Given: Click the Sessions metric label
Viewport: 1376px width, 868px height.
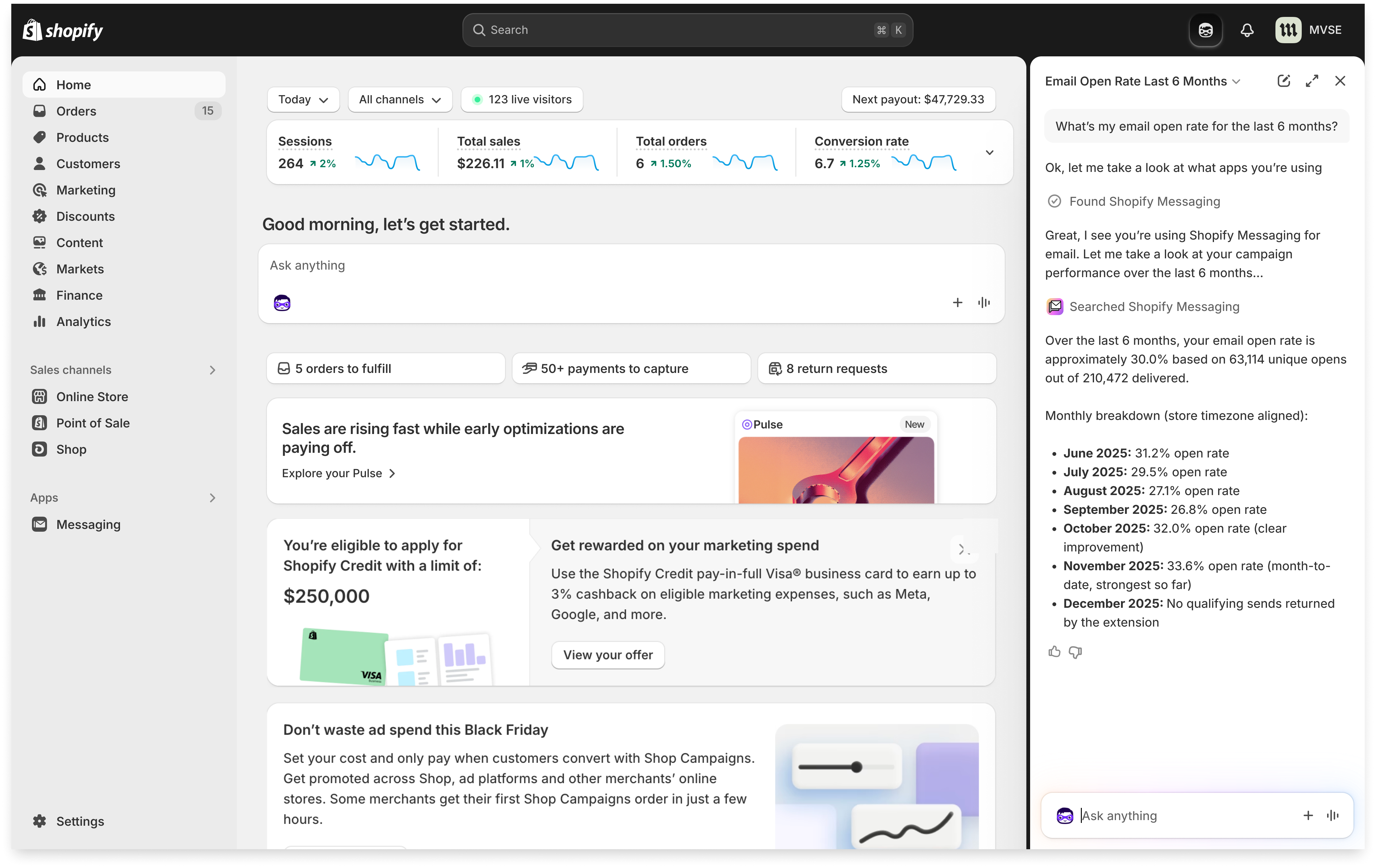Looking at the screenshot, I should click(305, 141).
